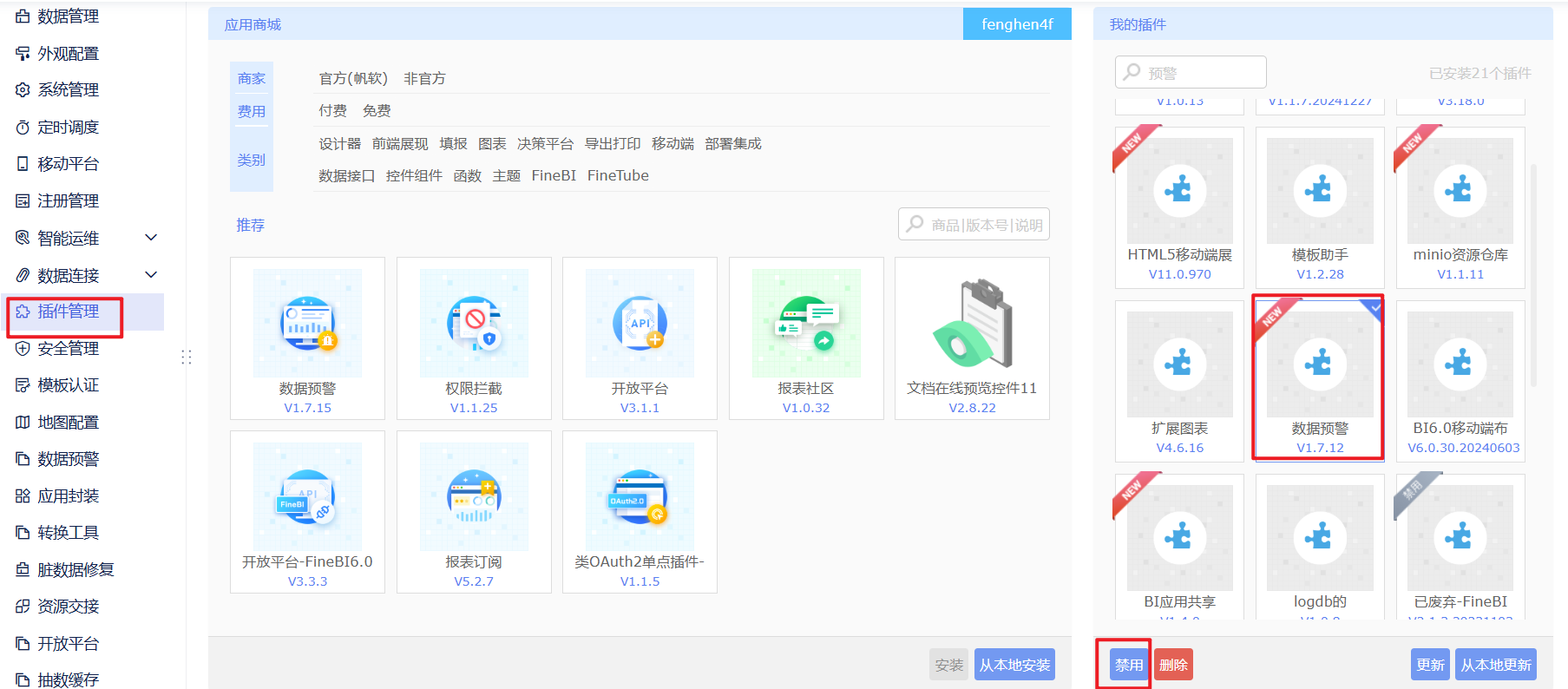
Task: Select the 类OAuth2单点插件 card
Action: [640, 512]
